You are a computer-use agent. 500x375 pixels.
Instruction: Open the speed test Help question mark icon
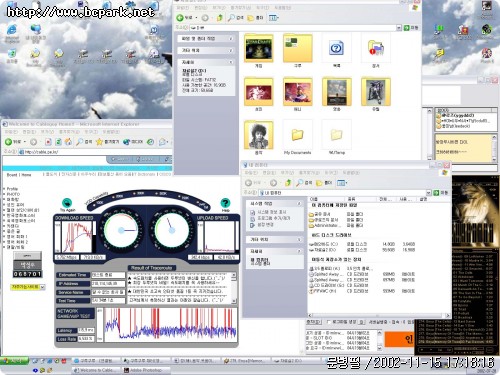225,203
